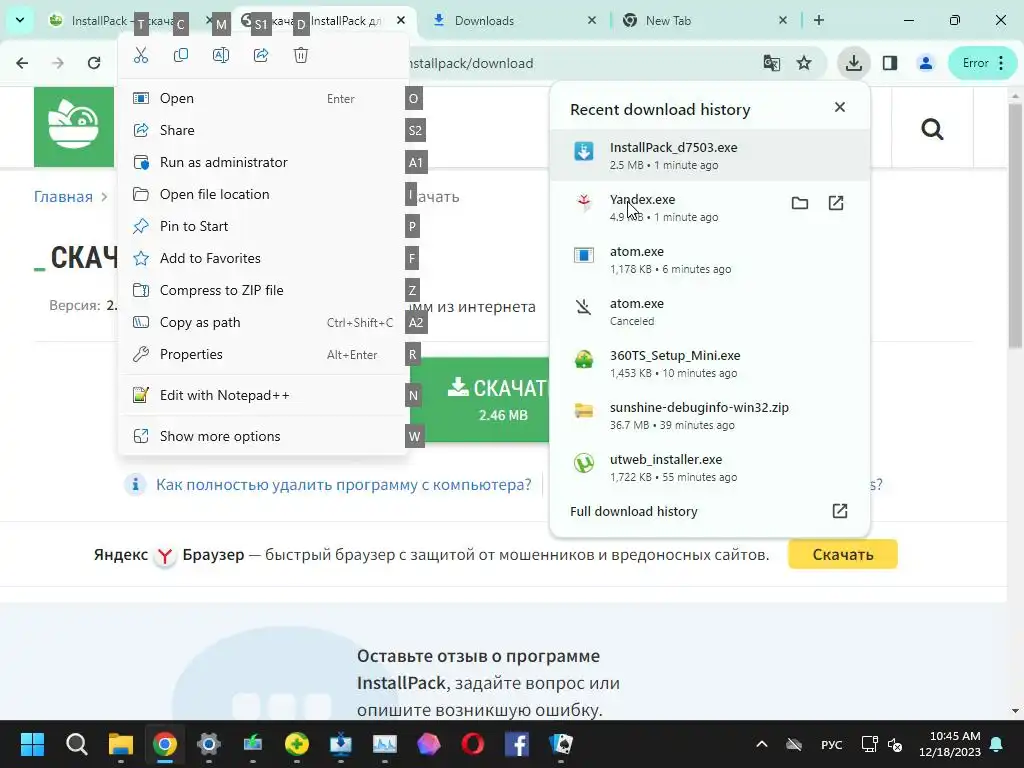1024x768 pixels.
Task: Open sunshine-debuginfo-win32.zip download
Action: pos(710,415)
